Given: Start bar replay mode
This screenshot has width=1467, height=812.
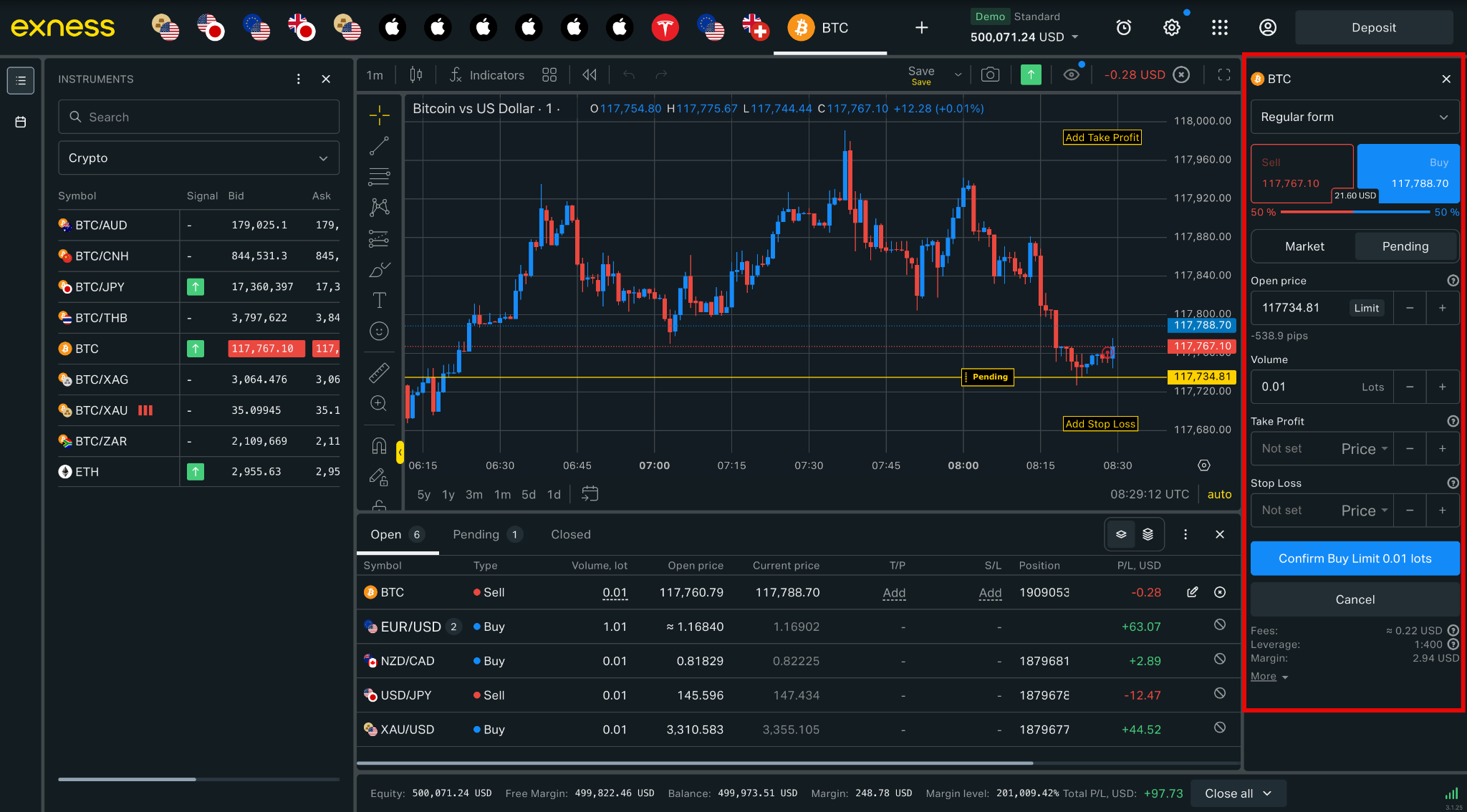Looking at the screenshot, I should point(590,74).
